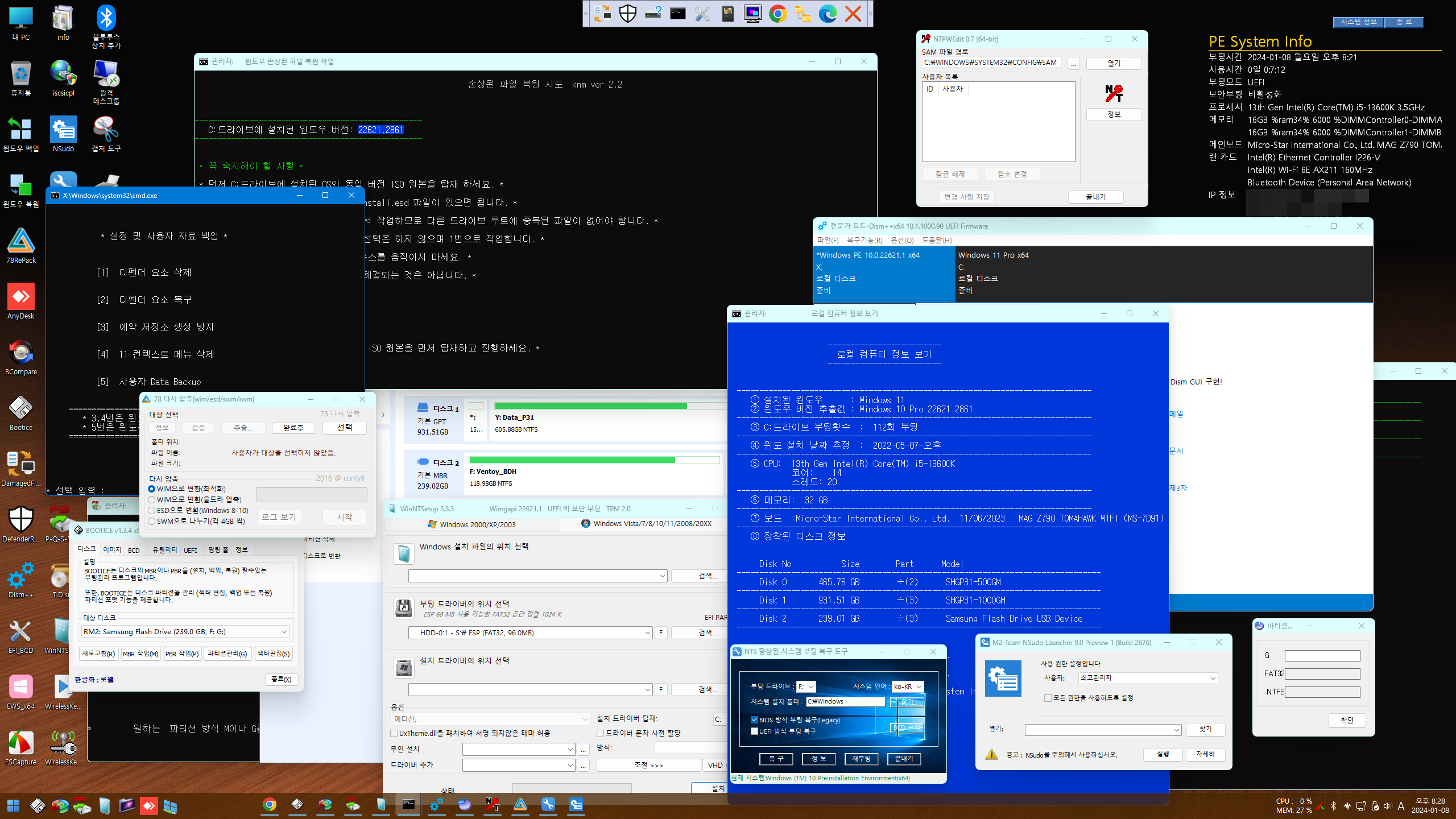1456x819 pixels.
Task: Toggle 드라이버 문자 사전 할당 checkbox
Action: pyautogui.click(x=600, y=734)
